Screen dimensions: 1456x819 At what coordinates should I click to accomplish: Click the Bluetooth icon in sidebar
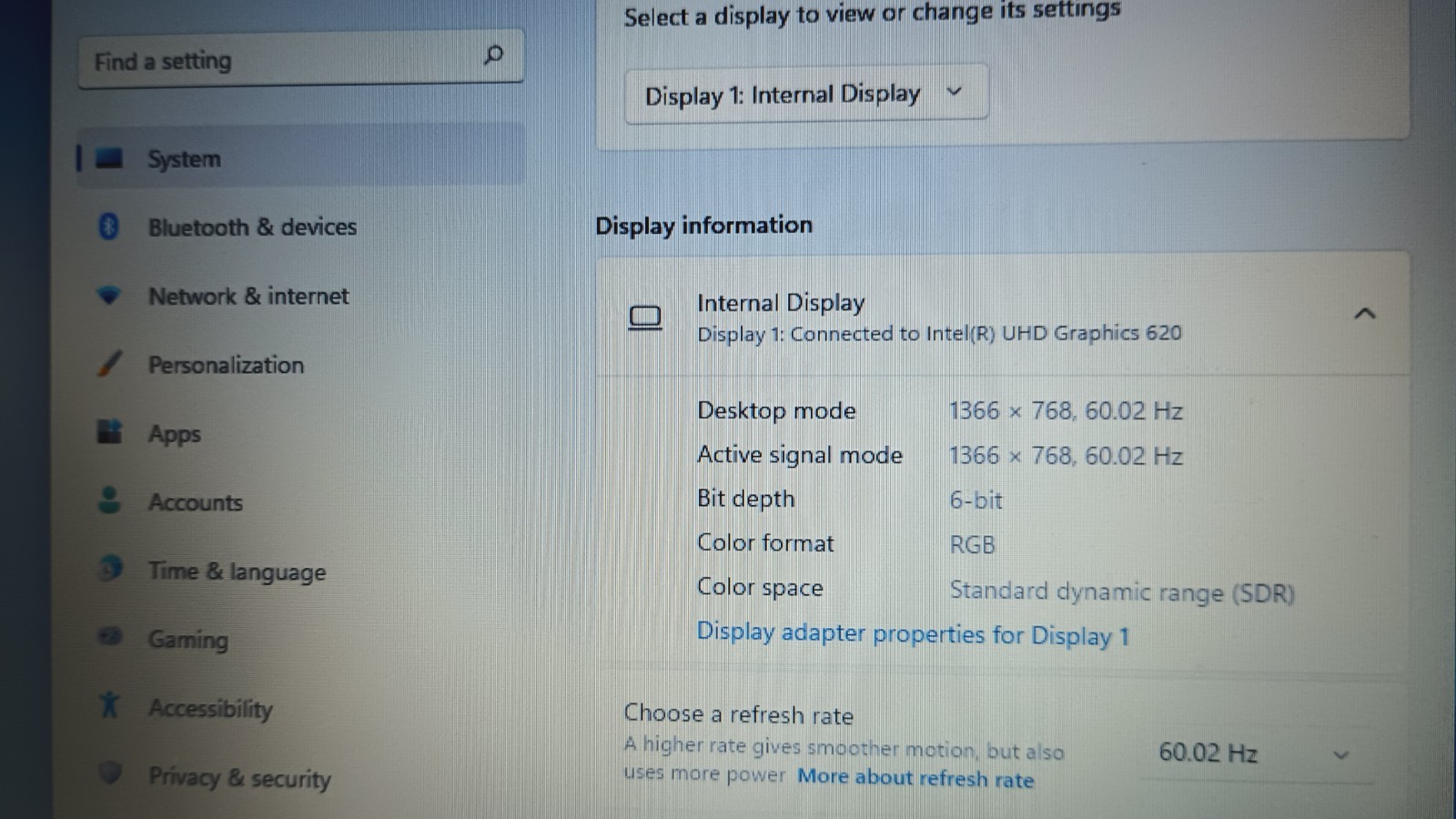tap(108, 227)
